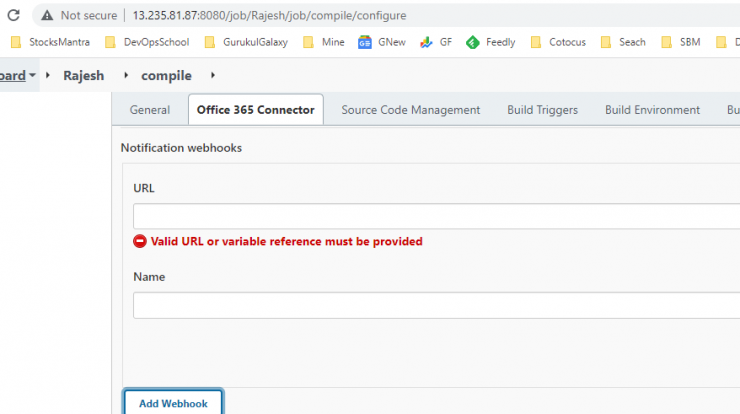Image resolution: width=740 pixels, height=414 pixels.
Task: Click into the webhook URL field
Action: pos(437,216)
